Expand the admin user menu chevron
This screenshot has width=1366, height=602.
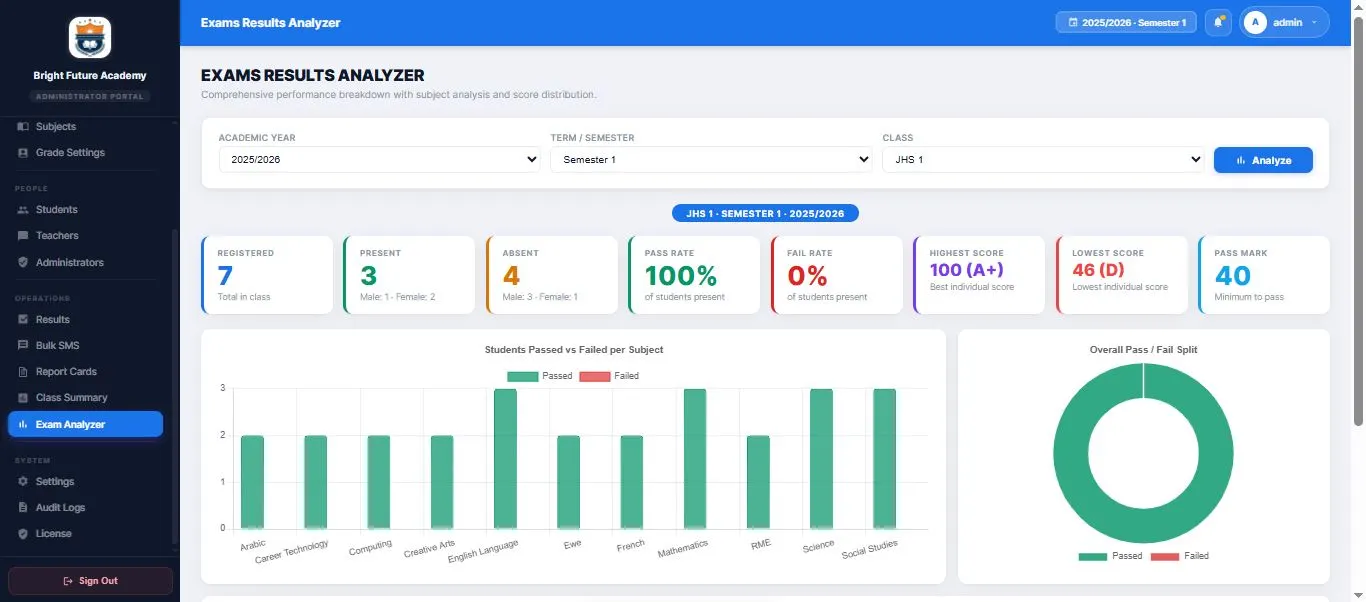coord(1314,22)
